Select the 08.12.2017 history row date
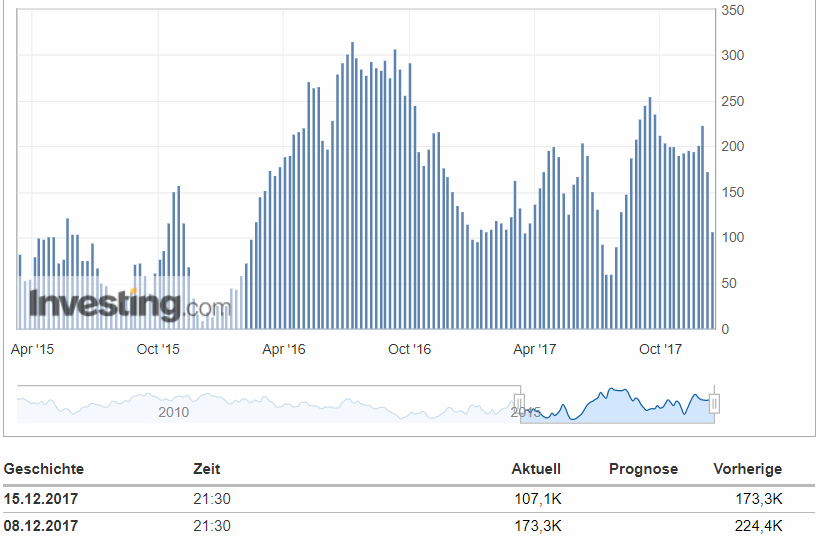This screenshot has width=826, height=538. pyautogui.click(x=41, y=526)
